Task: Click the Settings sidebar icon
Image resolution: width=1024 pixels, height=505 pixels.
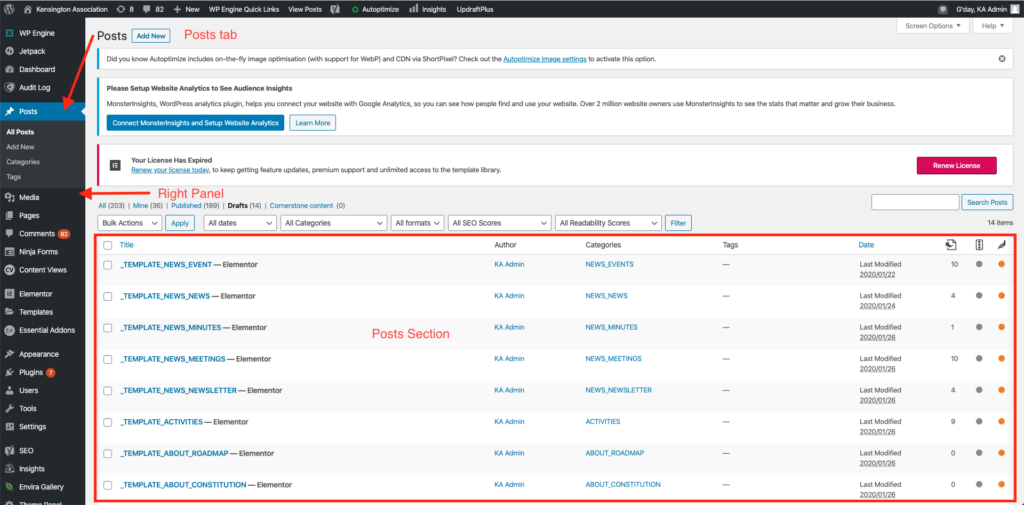Action: coord(10,427)
